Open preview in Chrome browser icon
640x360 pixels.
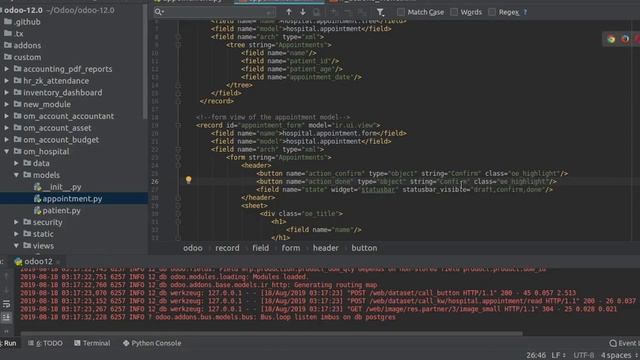611,39
